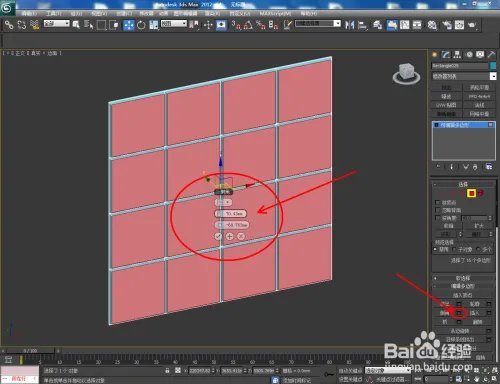Select Element sub-object level icon

point(481,193)
